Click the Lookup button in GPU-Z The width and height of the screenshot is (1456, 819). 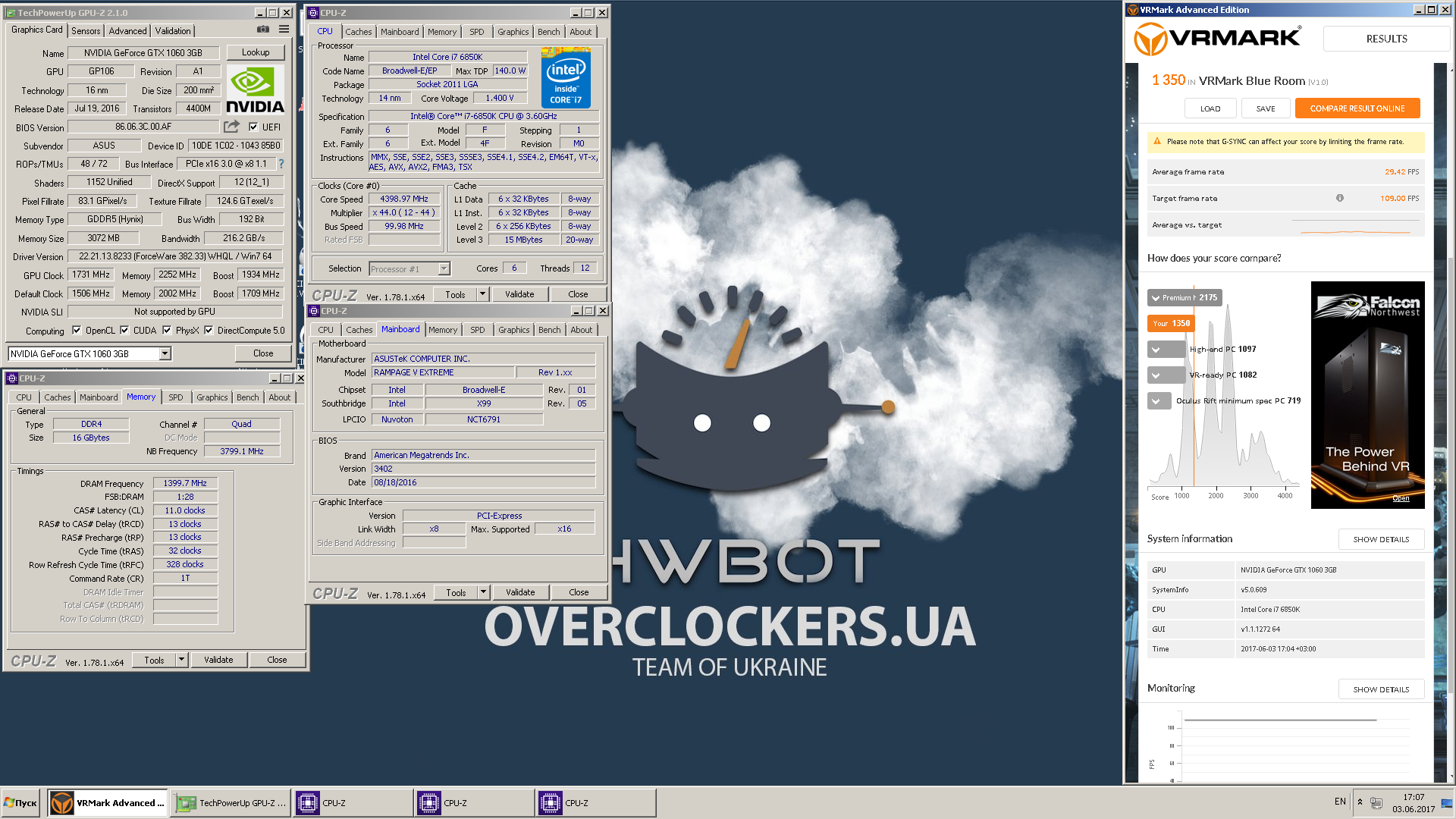(x=256, y=52)
